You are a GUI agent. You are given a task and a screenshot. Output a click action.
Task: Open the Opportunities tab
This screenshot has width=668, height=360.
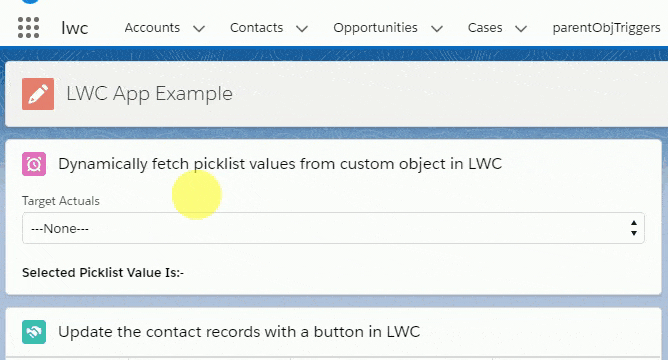click(375, 28)
